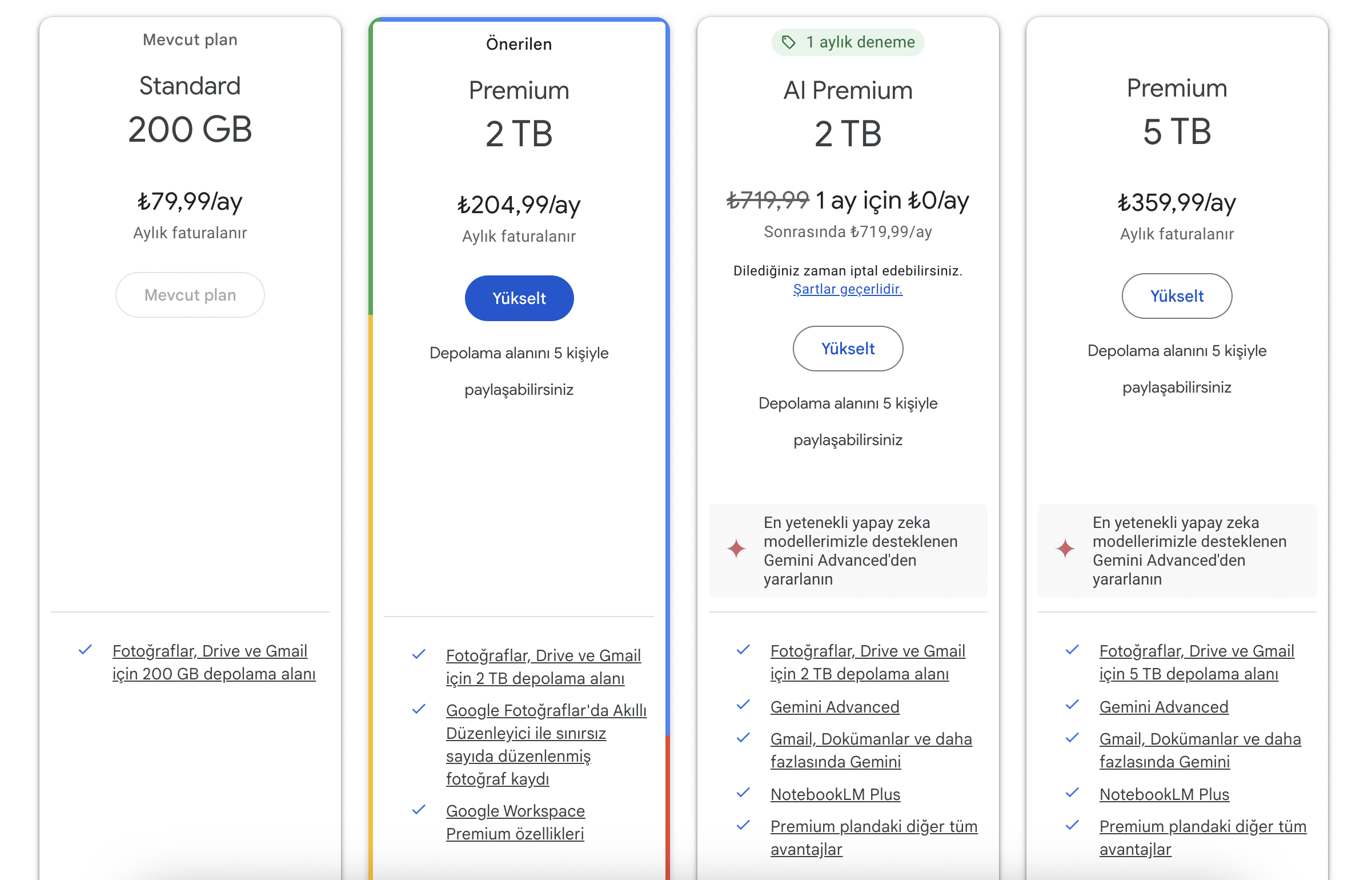Click the Gemini sparkle icon in AI Premium card

pos(736,549)
